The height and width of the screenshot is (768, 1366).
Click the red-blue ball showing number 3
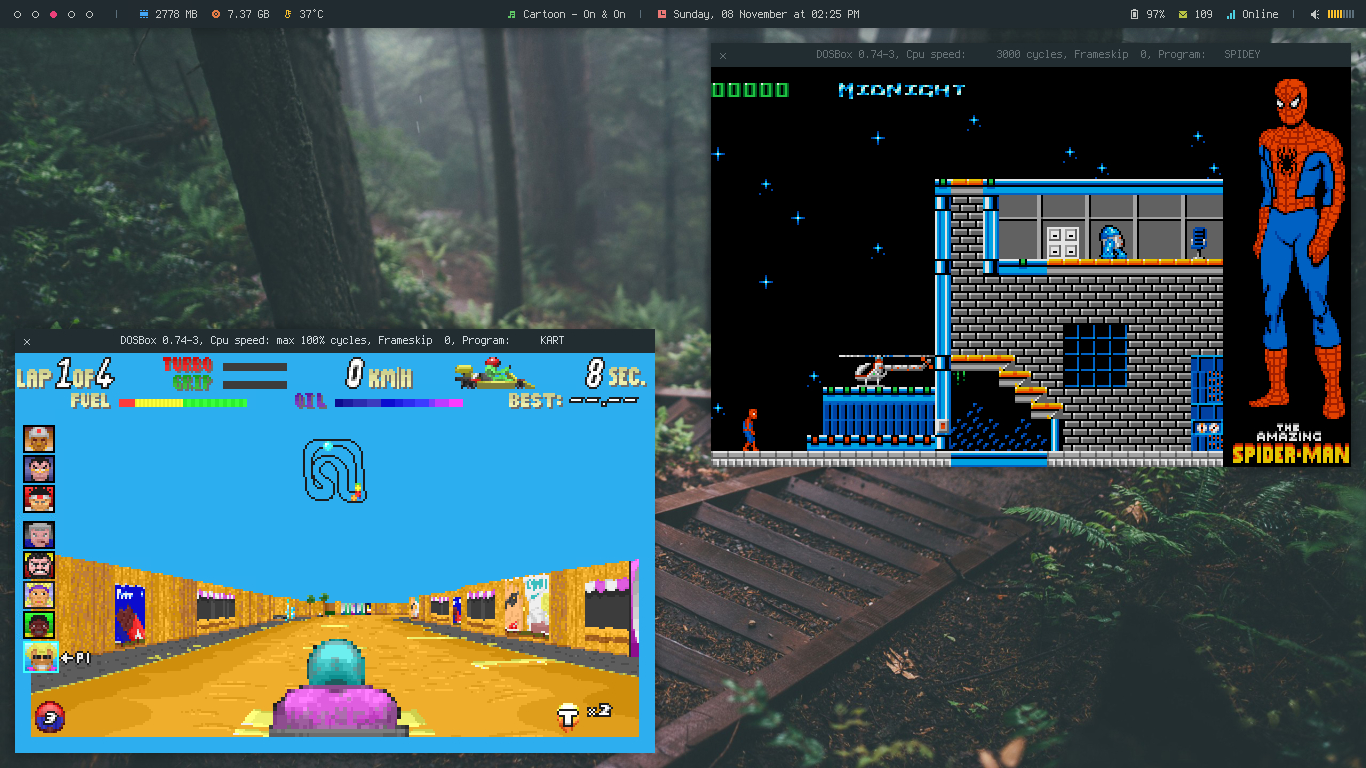point(50,716)
